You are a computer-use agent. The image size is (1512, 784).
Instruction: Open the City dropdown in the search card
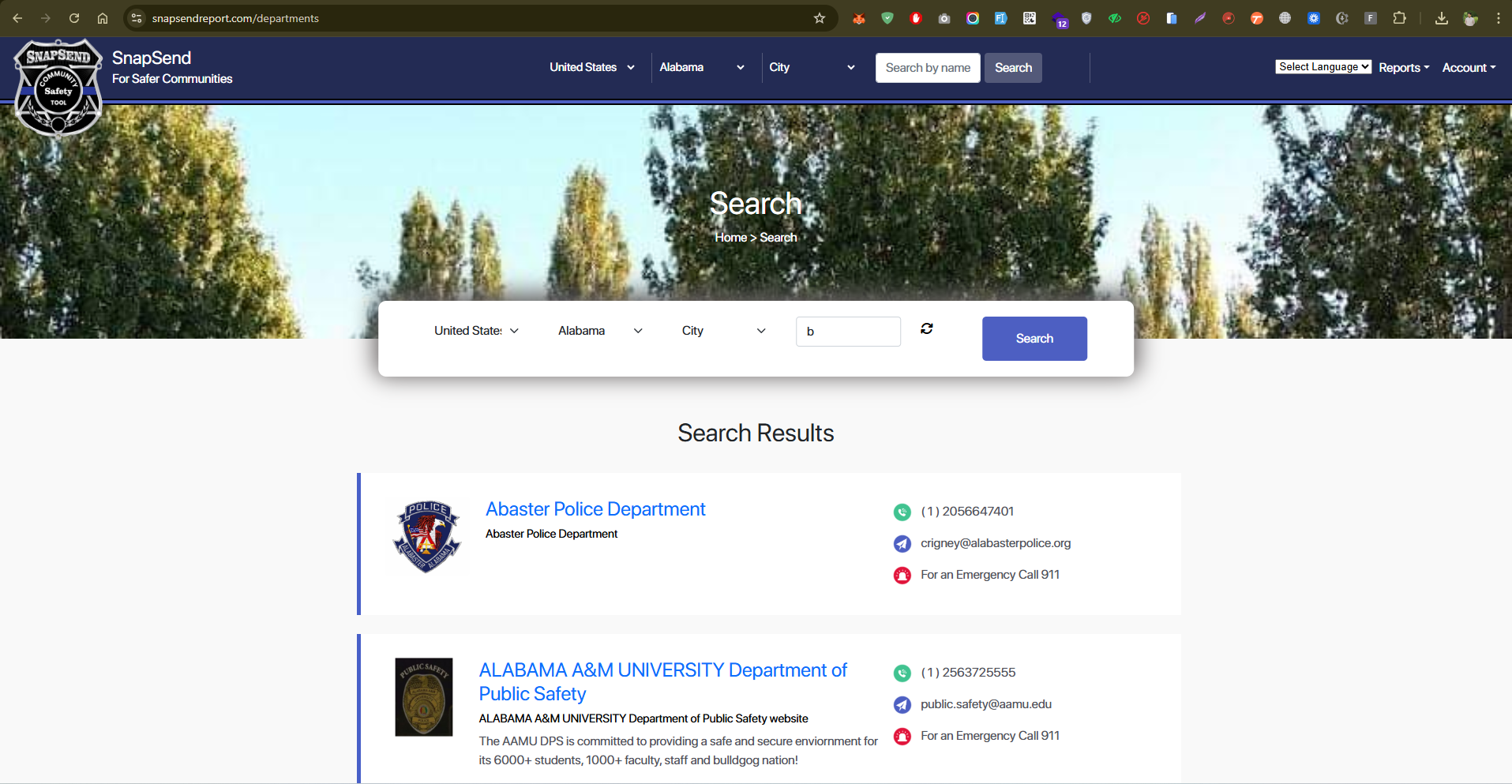pyautogui.click(x=723, y=331)
